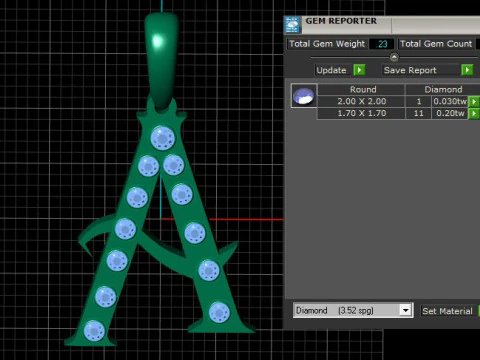Click the green arrow beside Update
This screenshot has width=480, height=360.
359,70
